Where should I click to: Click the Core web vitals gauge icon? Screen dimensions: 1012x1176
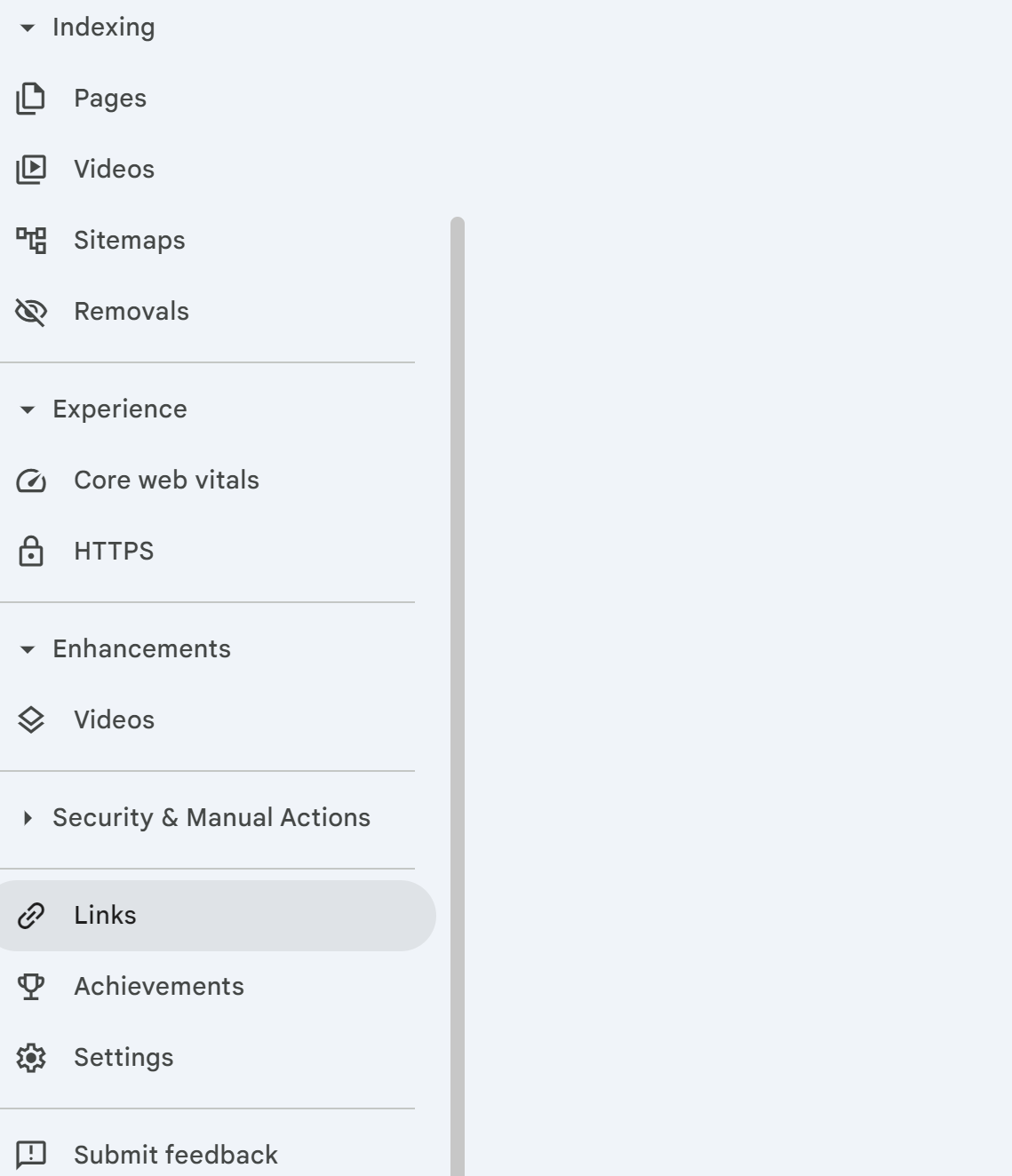(x=31, y=481)
